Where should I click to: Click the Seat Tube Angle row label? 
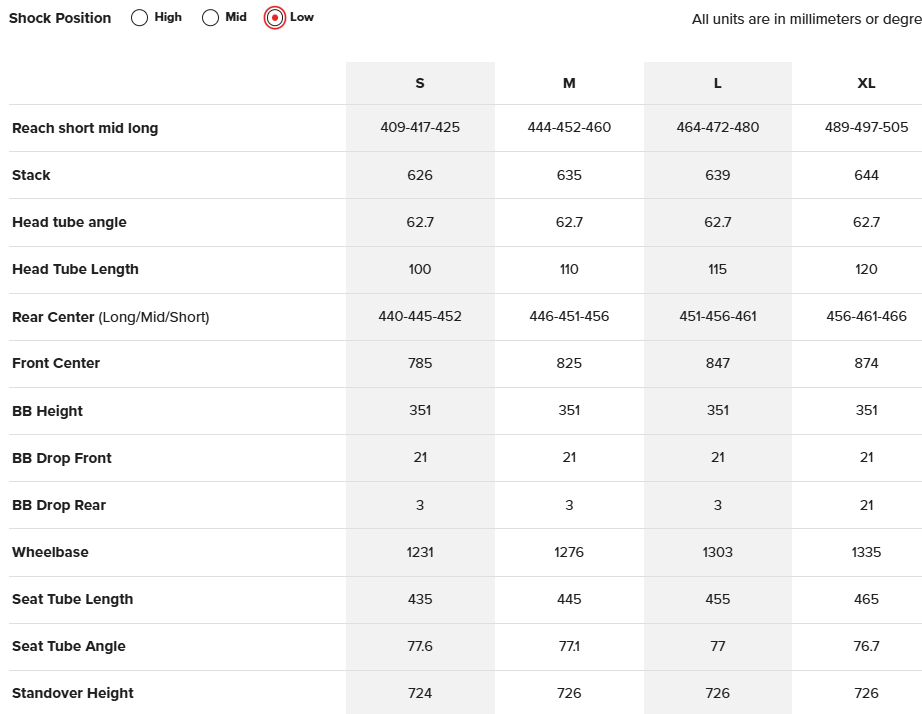point(69,646)
